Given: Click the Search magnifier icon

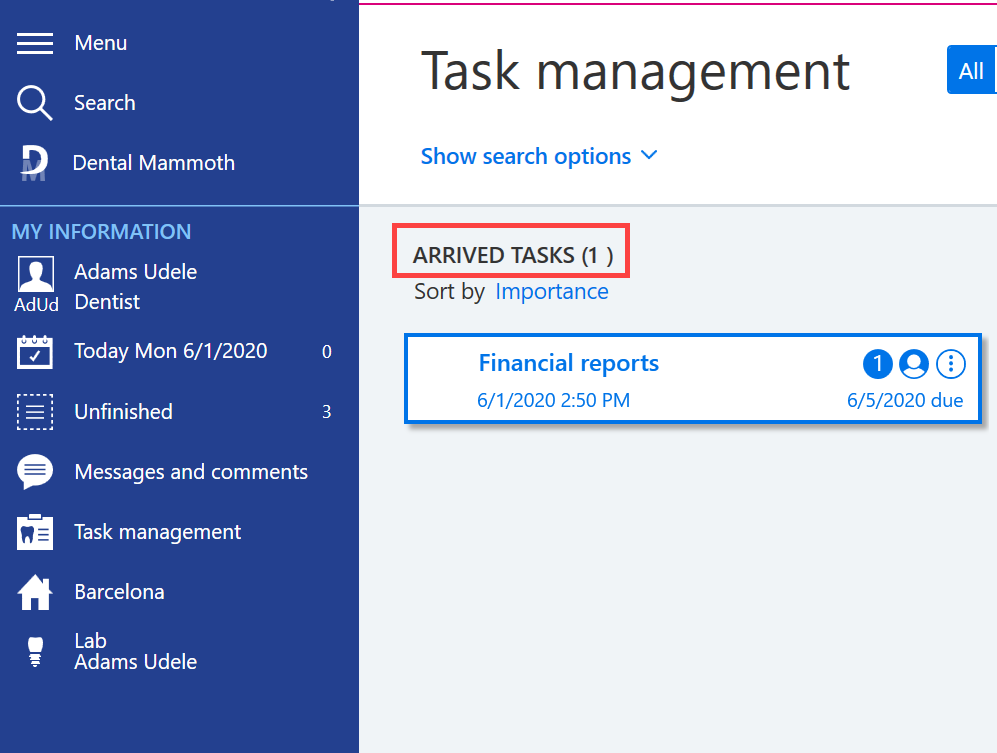Looking at the screenshot, I should click(x=35, y=103).
